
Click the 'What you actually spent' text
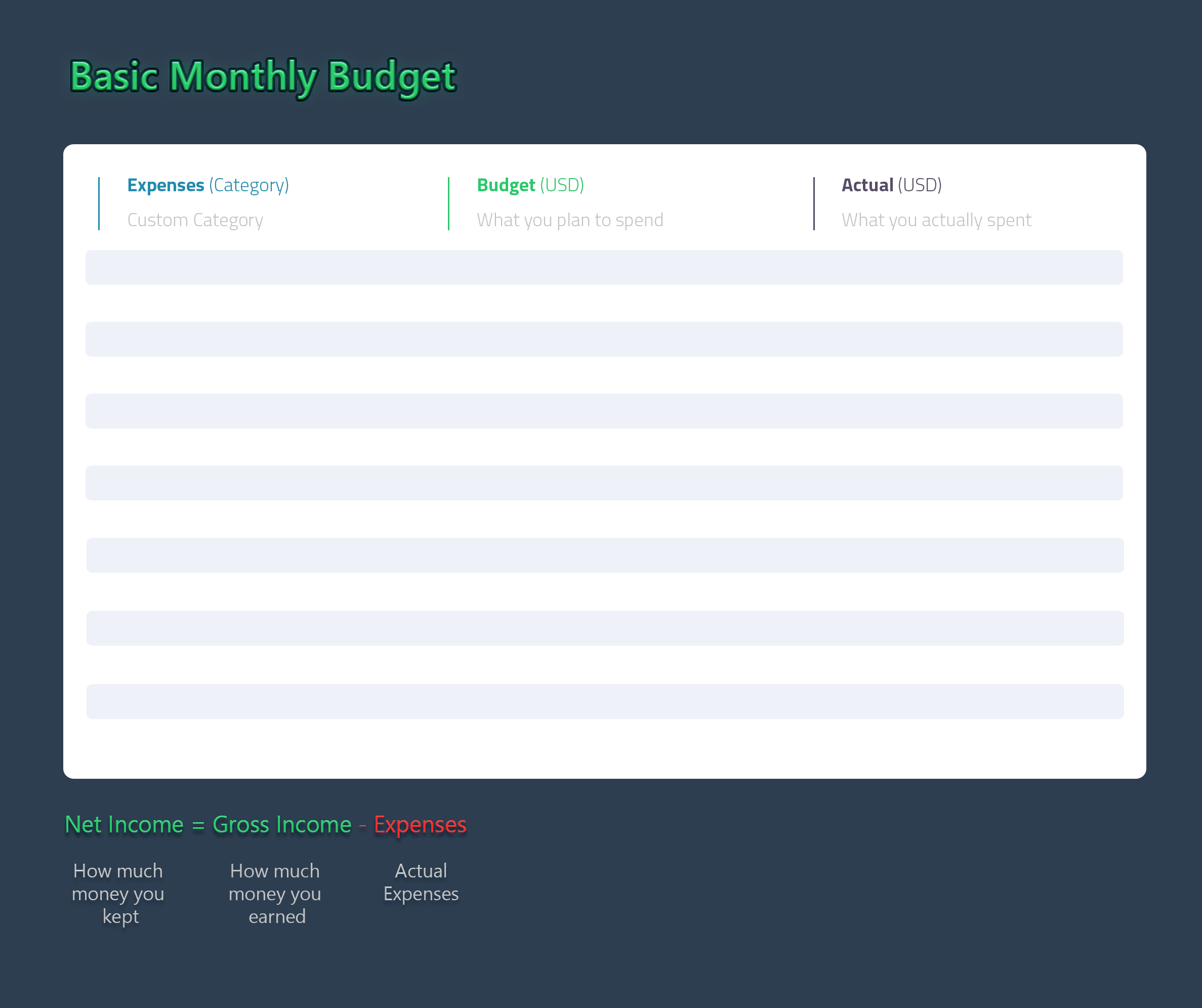point(936,220)
